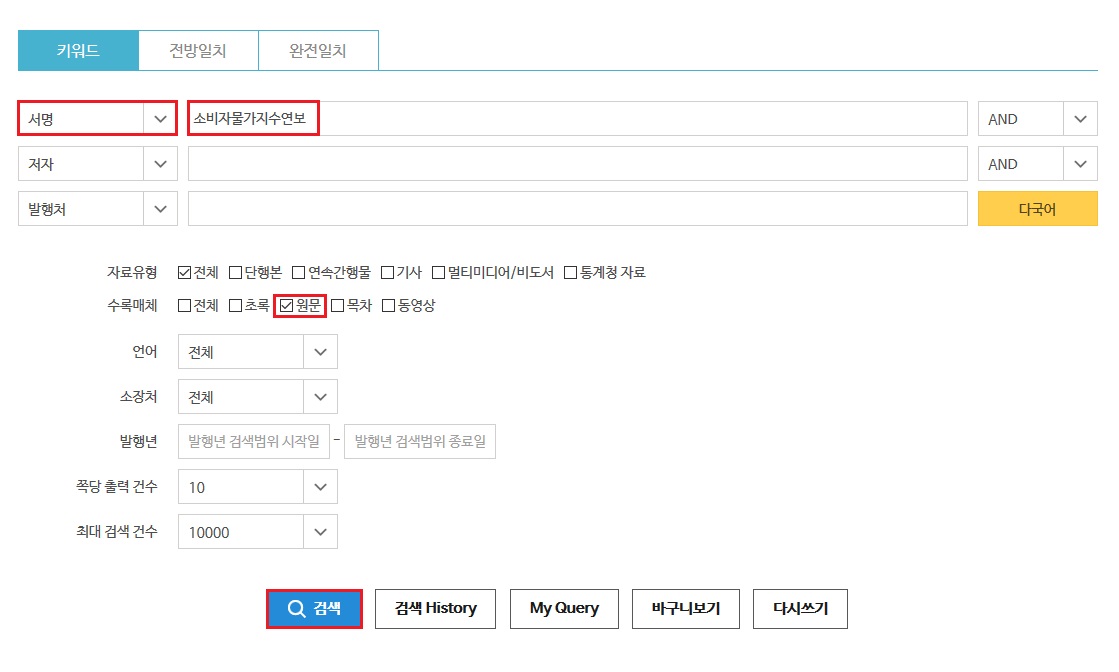Expand the 쪽당 출력 건수 dropdown
1119x672 pixels.
[x=321, y=486]
